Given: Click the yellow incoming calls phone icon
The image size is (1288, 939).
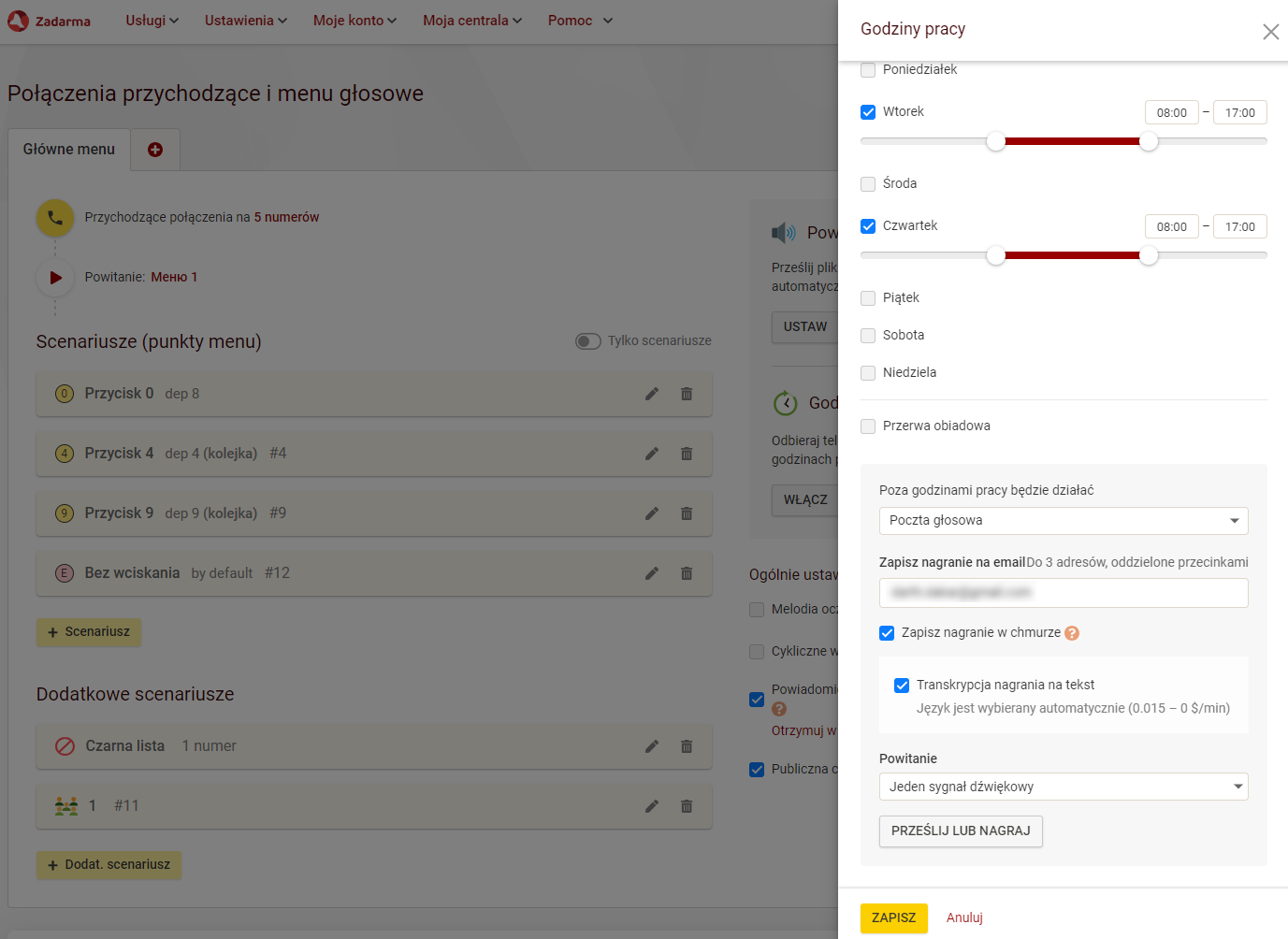Looking at the screenshot, I should pos(55,218).
